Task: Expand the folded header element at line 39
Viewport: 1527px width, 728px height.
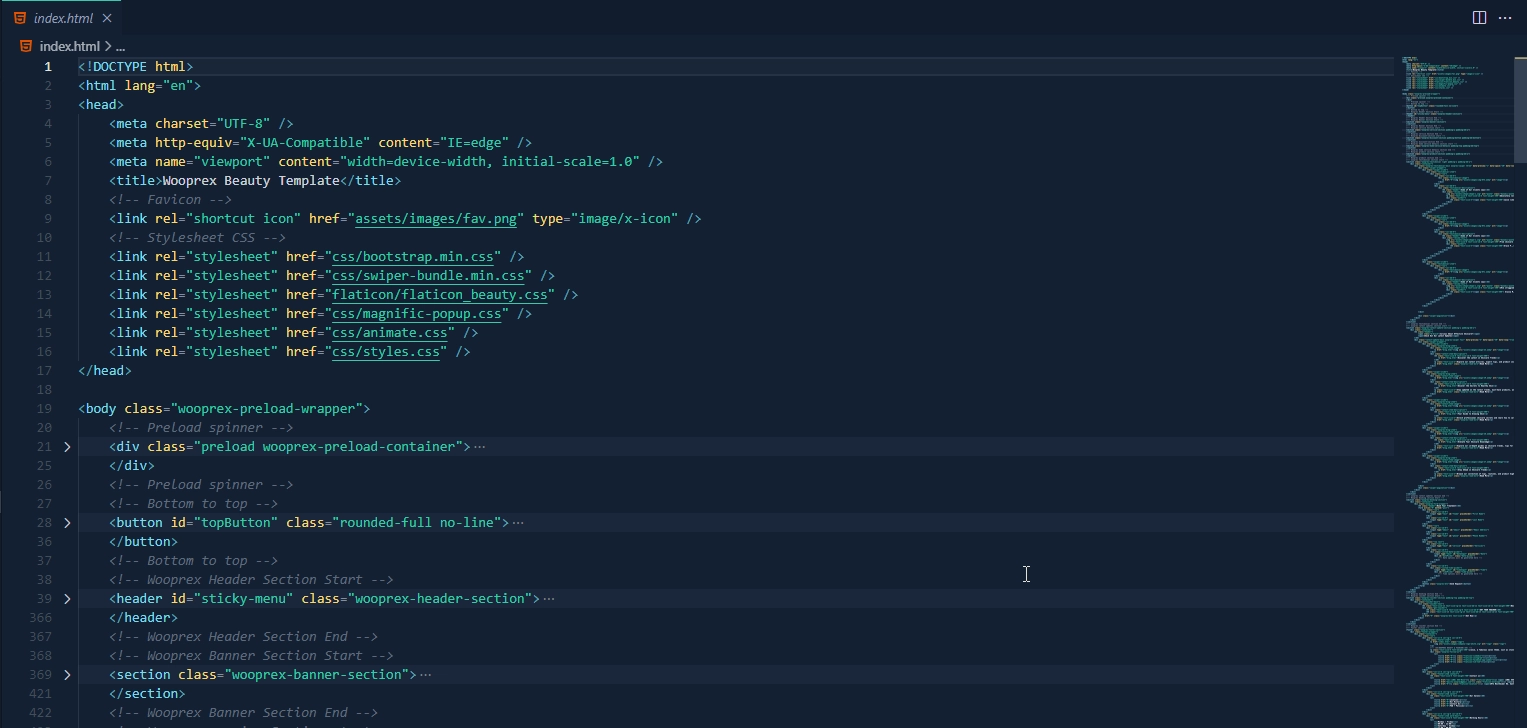Action: 66,598
